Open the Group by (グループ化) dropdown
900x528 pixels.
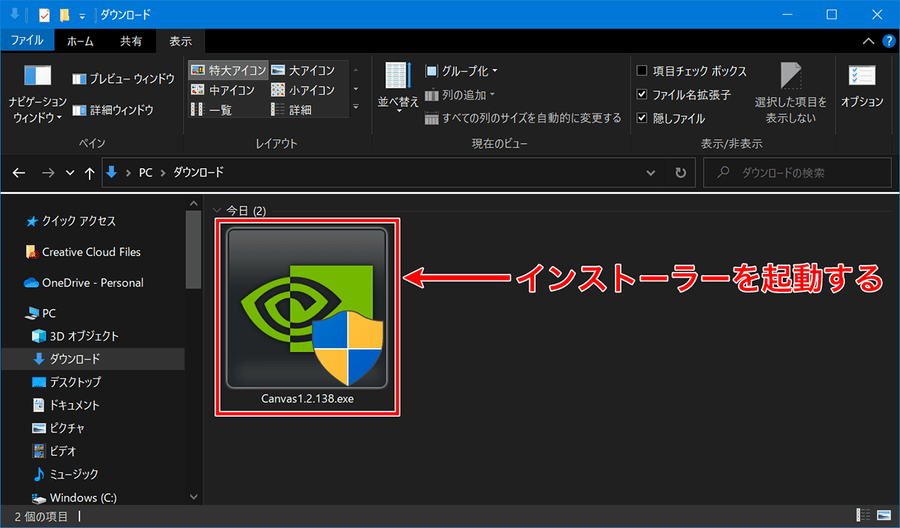pos(461,71)
